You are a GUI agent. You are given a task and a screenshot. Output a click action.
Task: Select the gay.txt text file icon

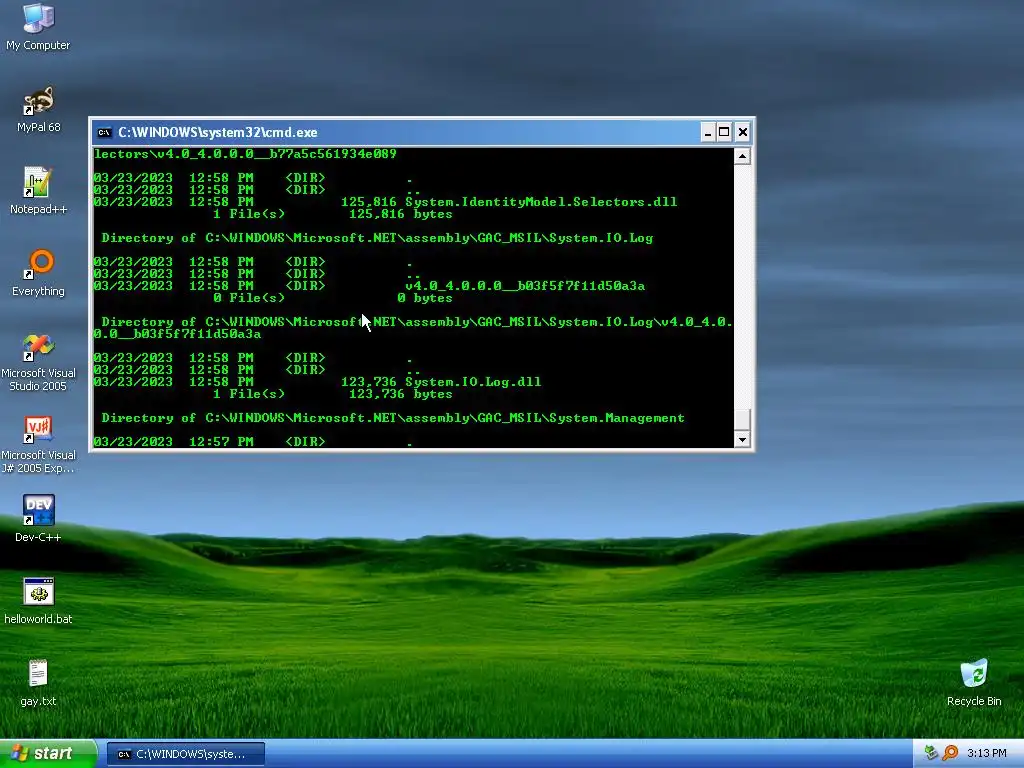coord(38,682)
